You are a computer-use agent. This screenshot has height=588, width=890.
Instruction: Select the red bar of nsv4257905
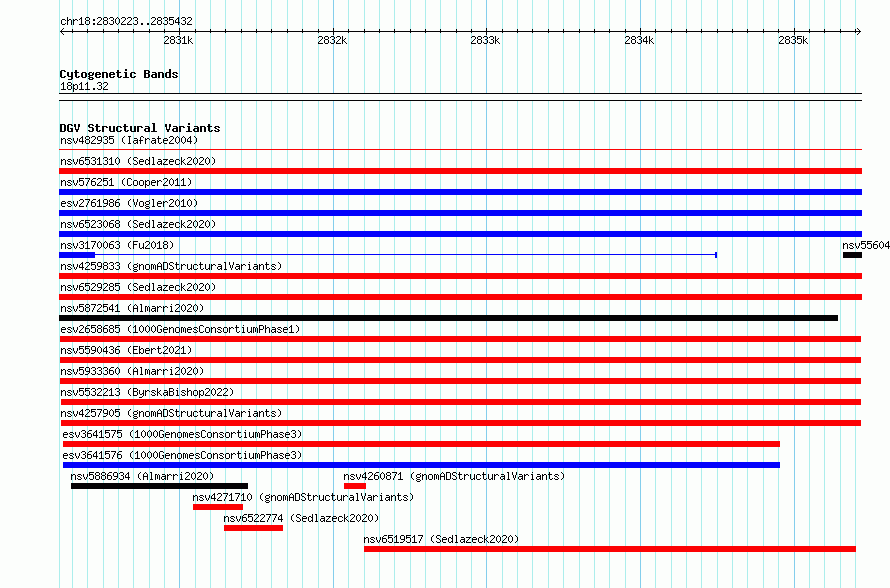pyautogui.click(x=461, y=423)
